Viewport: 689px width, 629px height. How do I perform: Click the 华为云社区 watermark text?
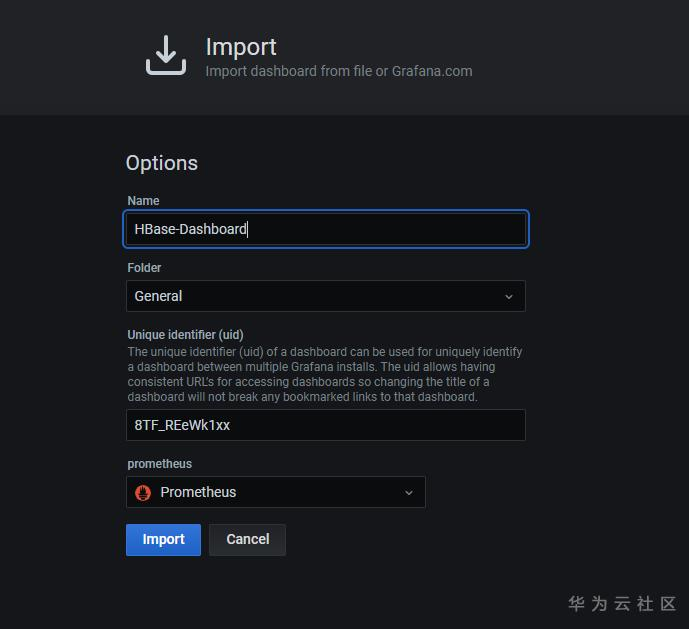click(x=622, y=604)
